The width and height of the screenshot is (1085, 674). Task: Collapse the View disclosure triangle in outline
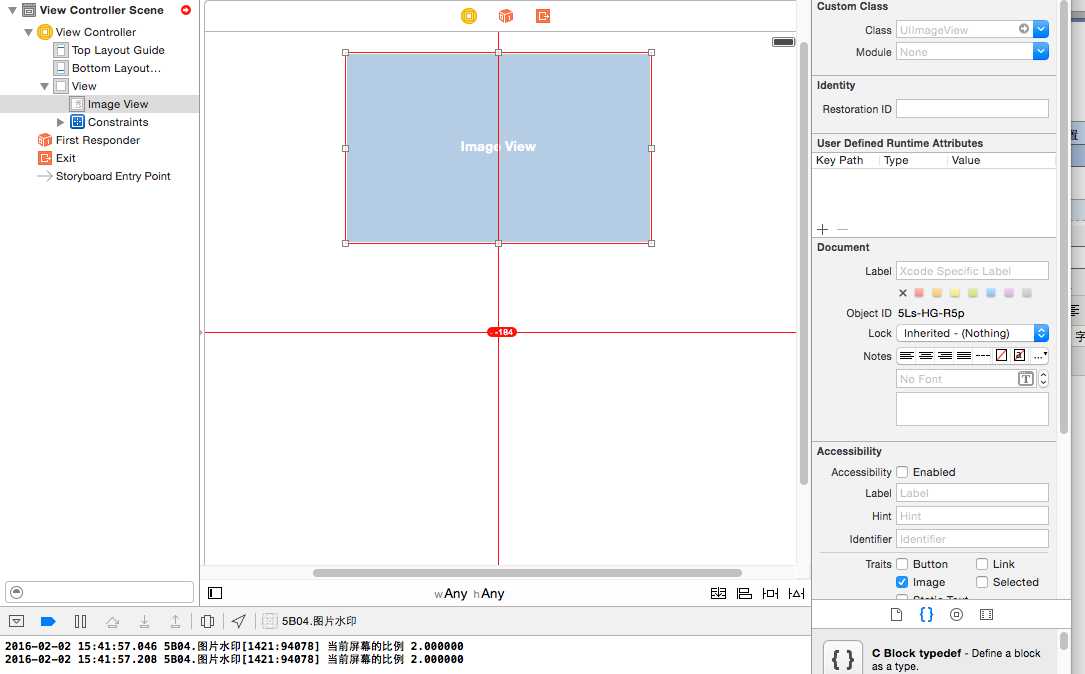[44, 86]
